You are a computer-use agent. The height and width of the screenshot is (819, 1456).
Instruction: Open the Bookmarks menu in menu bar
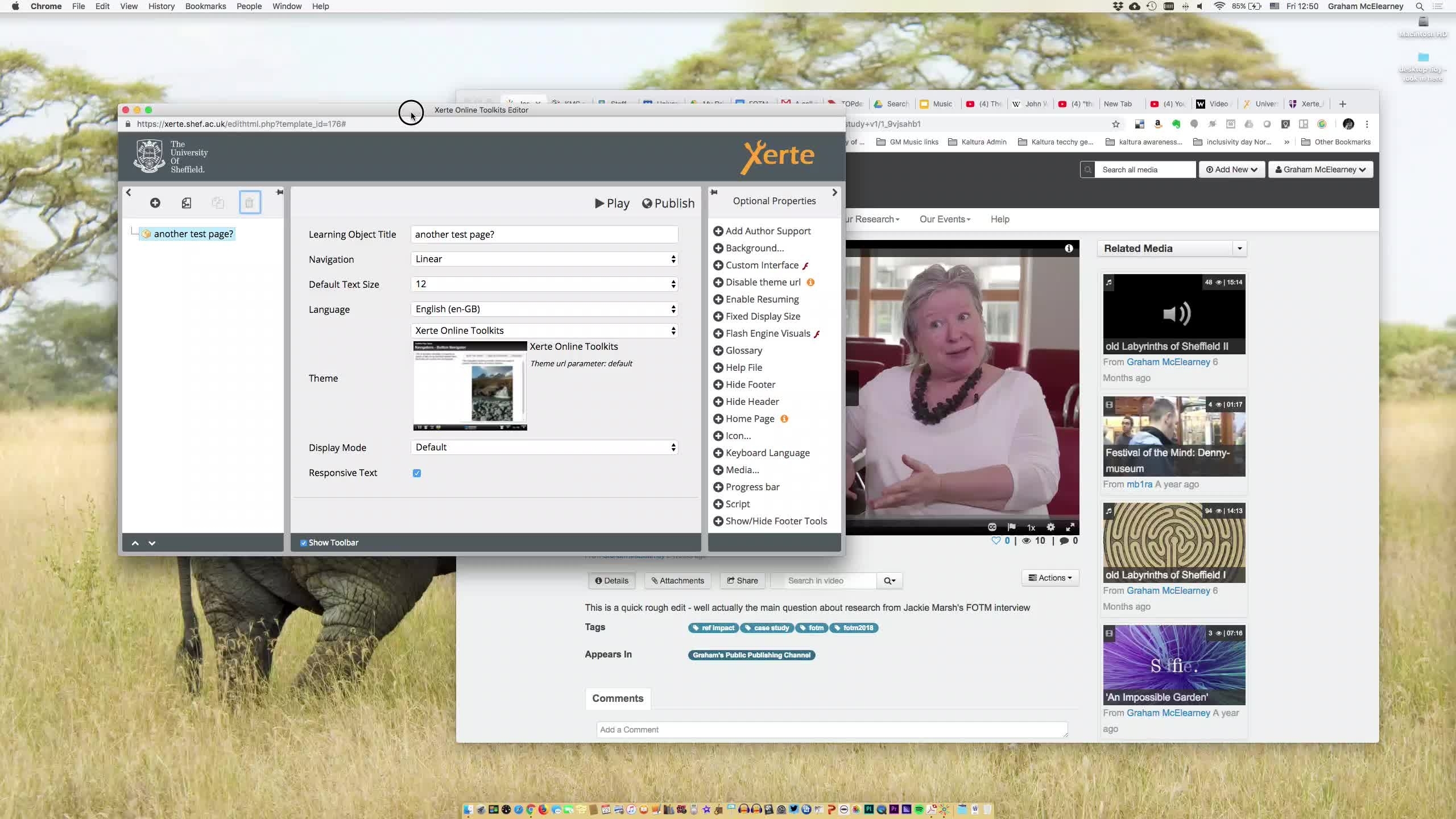pyautogui.click(x=205, y=6)
